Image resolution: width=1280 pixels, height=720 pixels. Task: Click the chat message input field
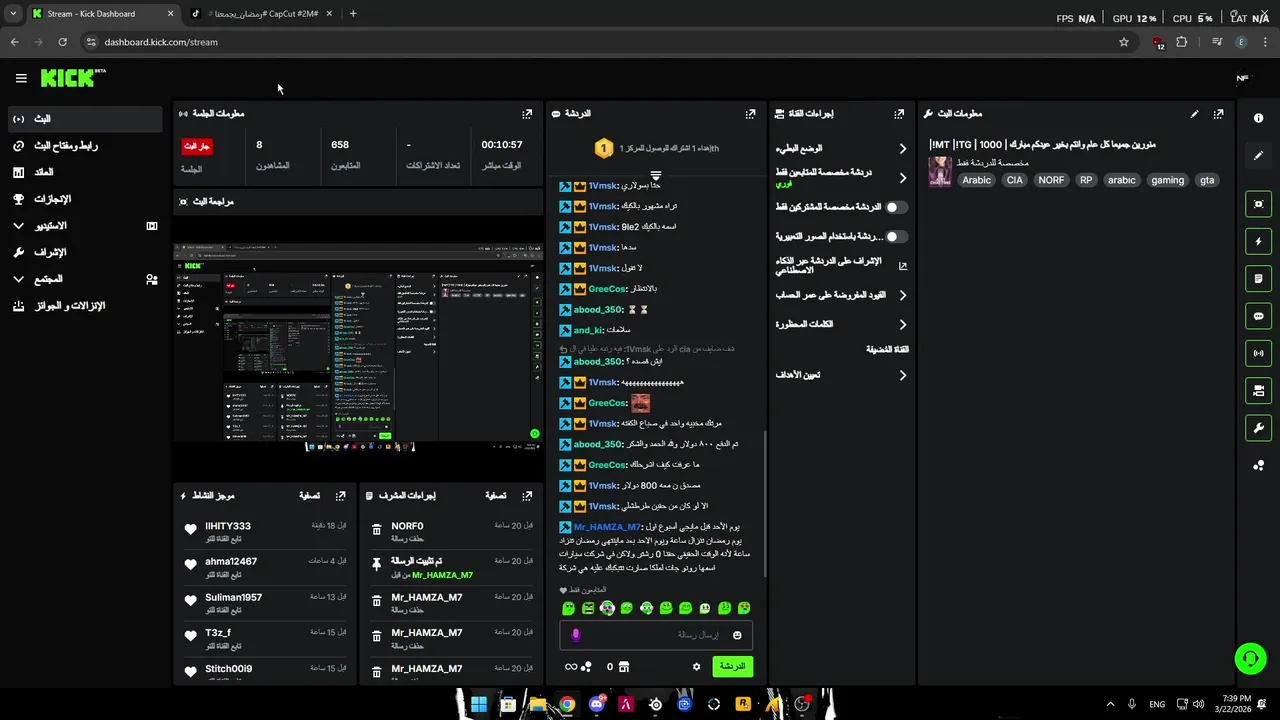coord(656,635)
